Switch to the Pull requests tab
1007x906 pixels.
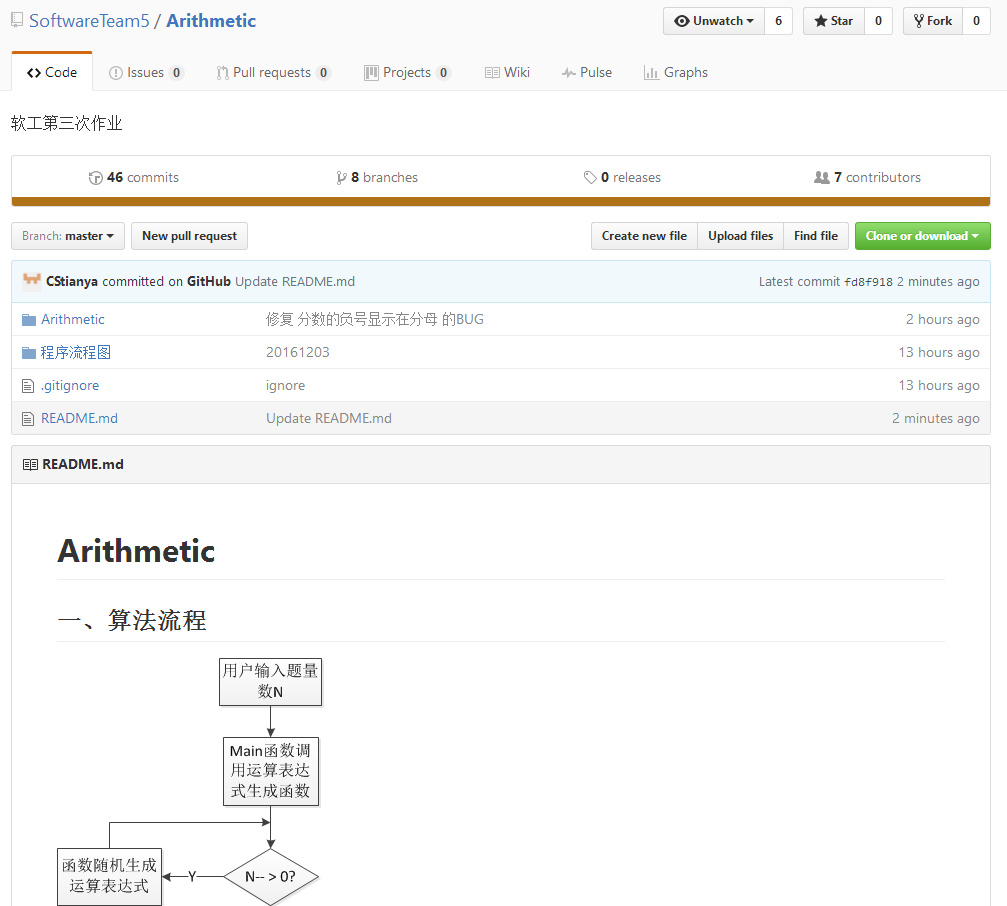[x=273, y=73]
